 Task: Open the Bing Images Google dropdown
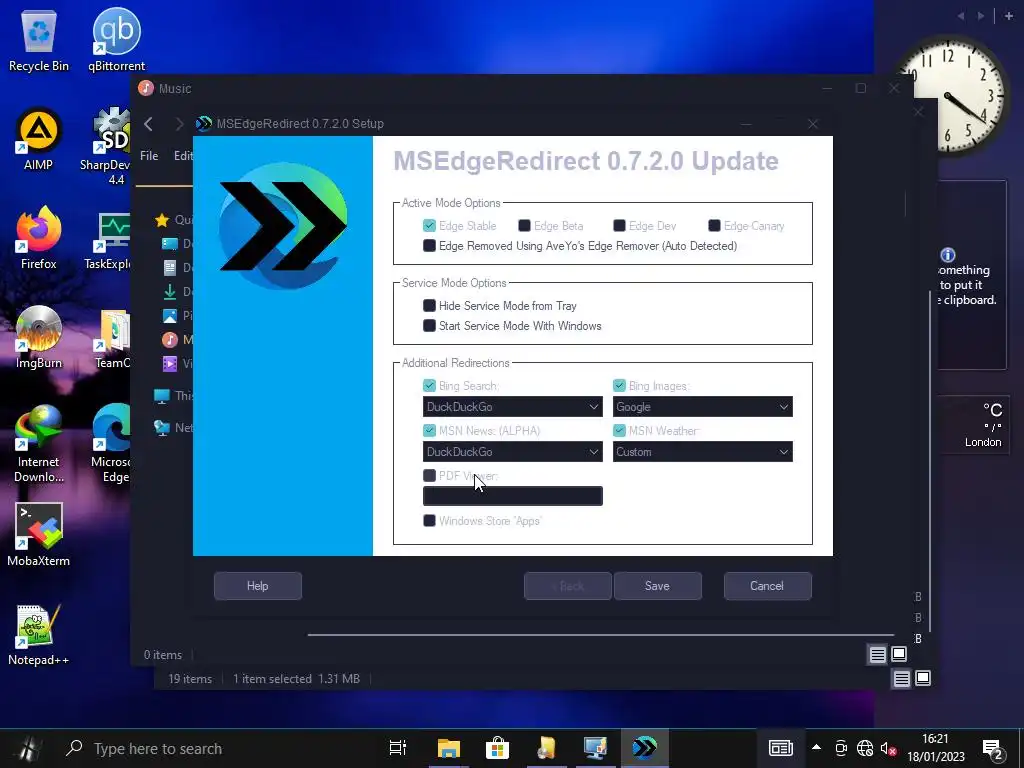703,406
